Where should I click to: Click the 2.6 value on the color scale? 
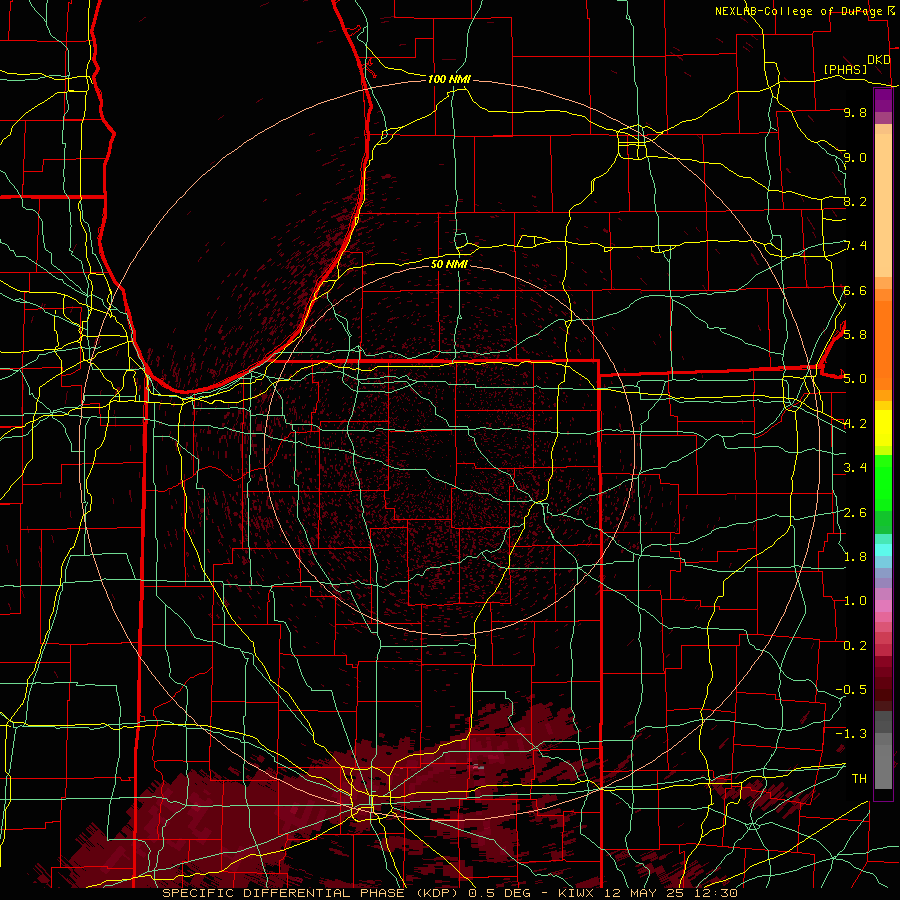pos(855,512)
